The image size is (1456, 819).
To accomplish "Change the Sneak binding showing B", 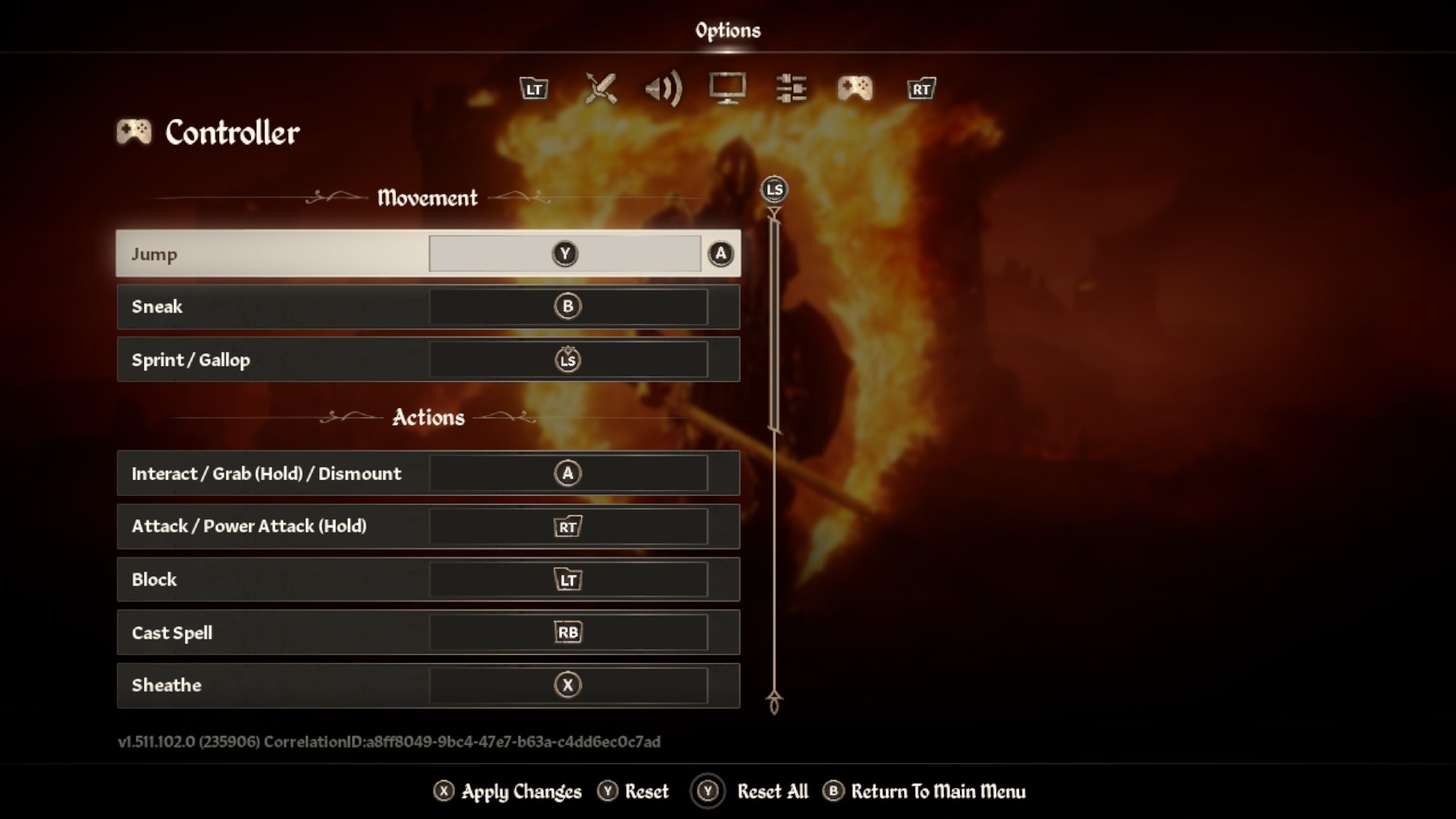I will click(428, 306).
